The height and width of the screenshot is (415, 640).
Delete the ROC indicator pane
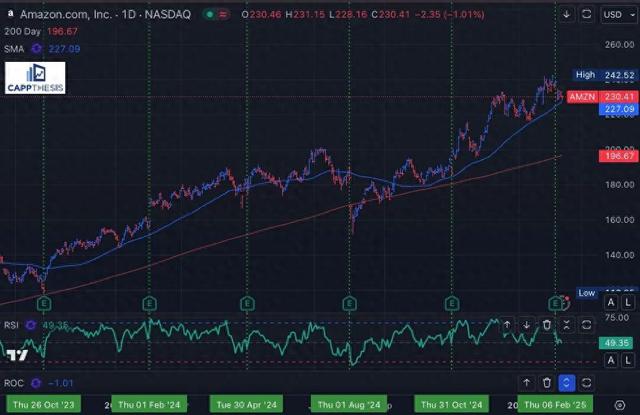pyautogui.click(x=547, y=382)
